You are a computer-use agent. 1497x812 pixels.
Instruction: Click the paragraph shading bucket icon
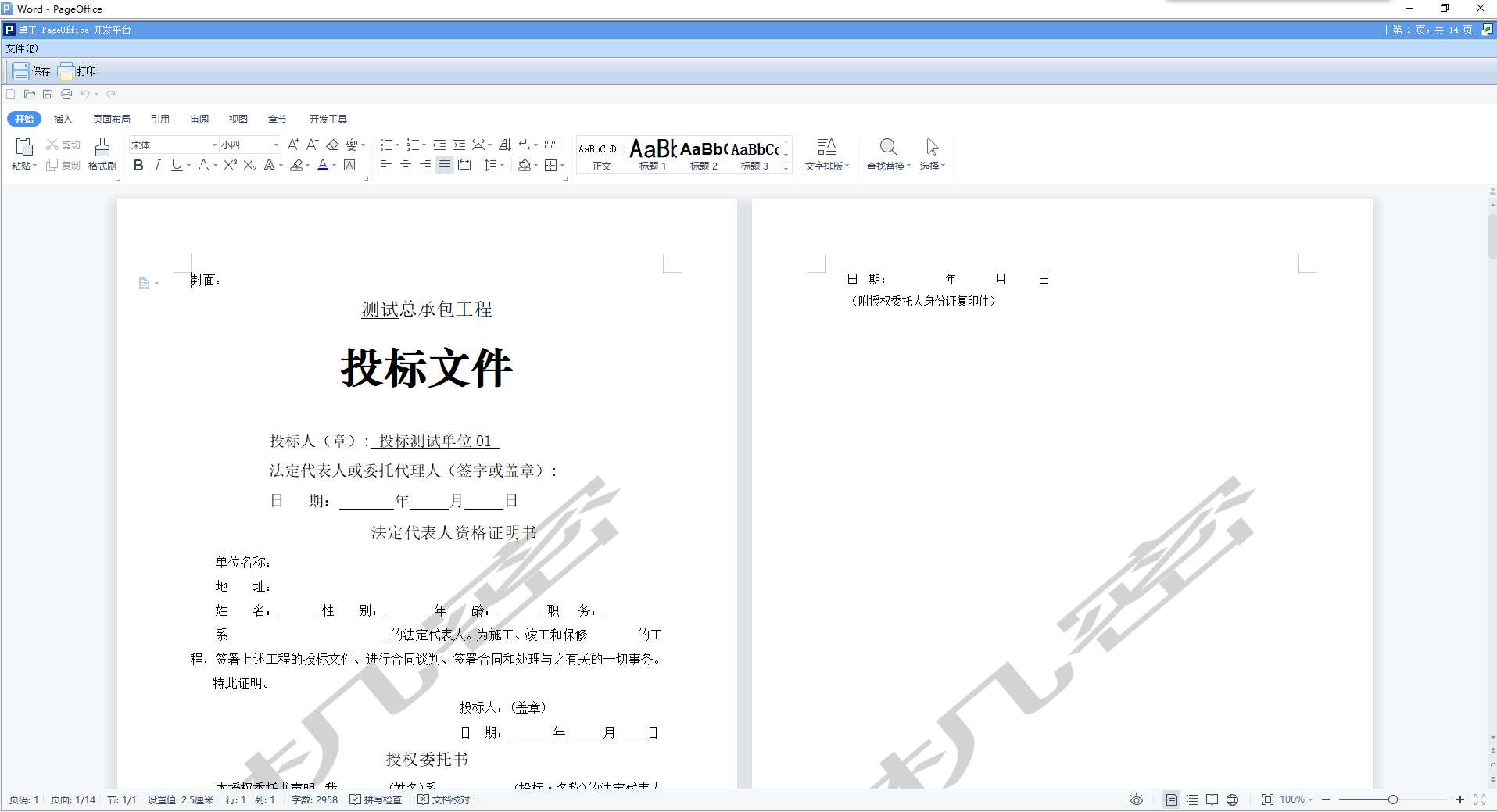tap(525, 165)
